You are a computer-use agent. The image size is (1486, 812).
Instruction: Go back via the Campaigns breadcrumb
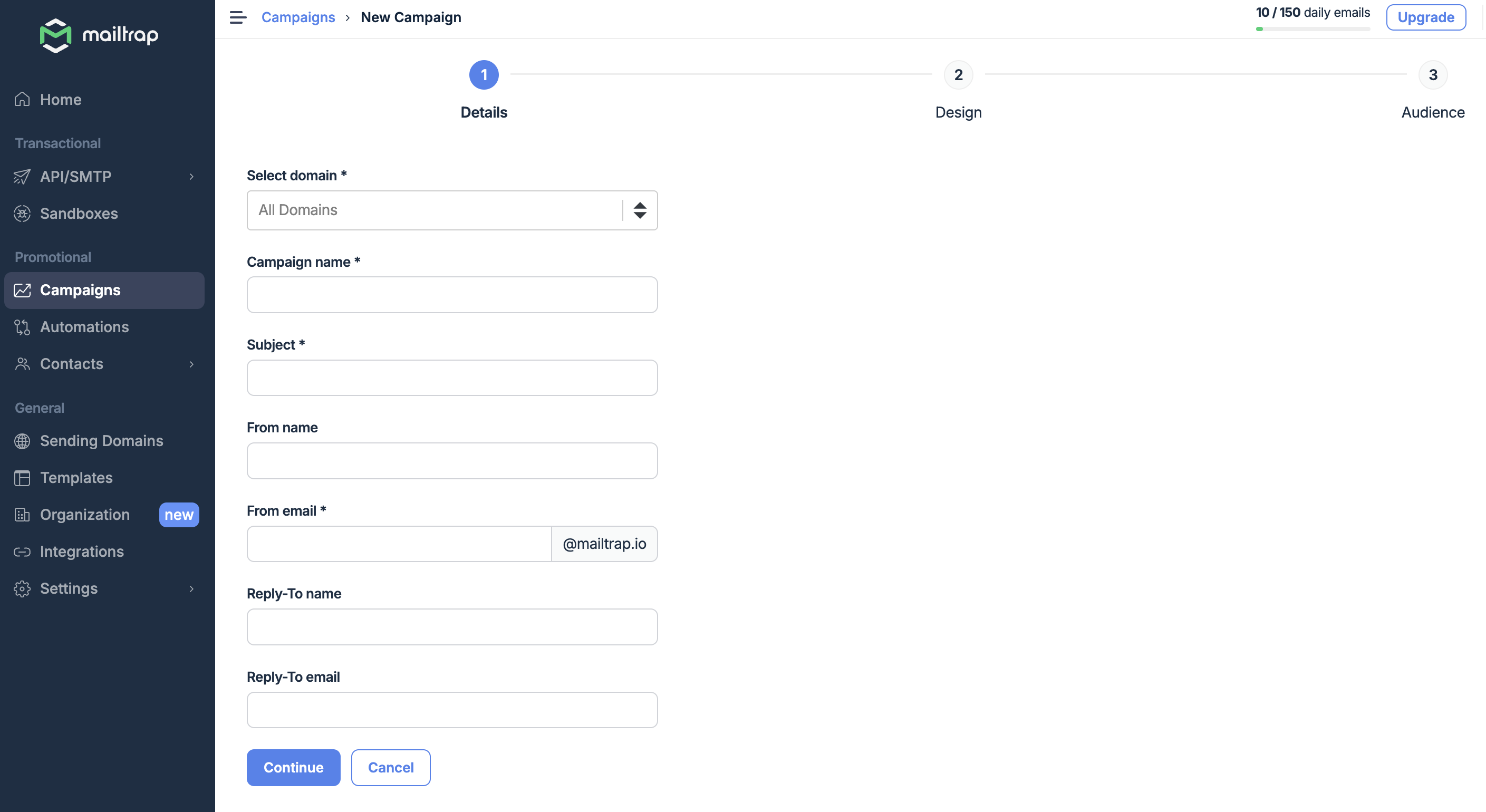pyautogui.click(x=298, y=17)
